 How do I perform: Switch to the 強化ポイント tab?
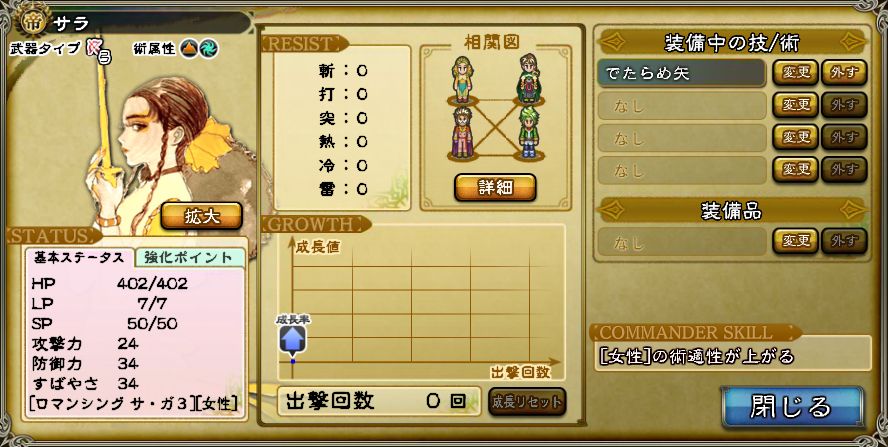click(x=189, y=258)
